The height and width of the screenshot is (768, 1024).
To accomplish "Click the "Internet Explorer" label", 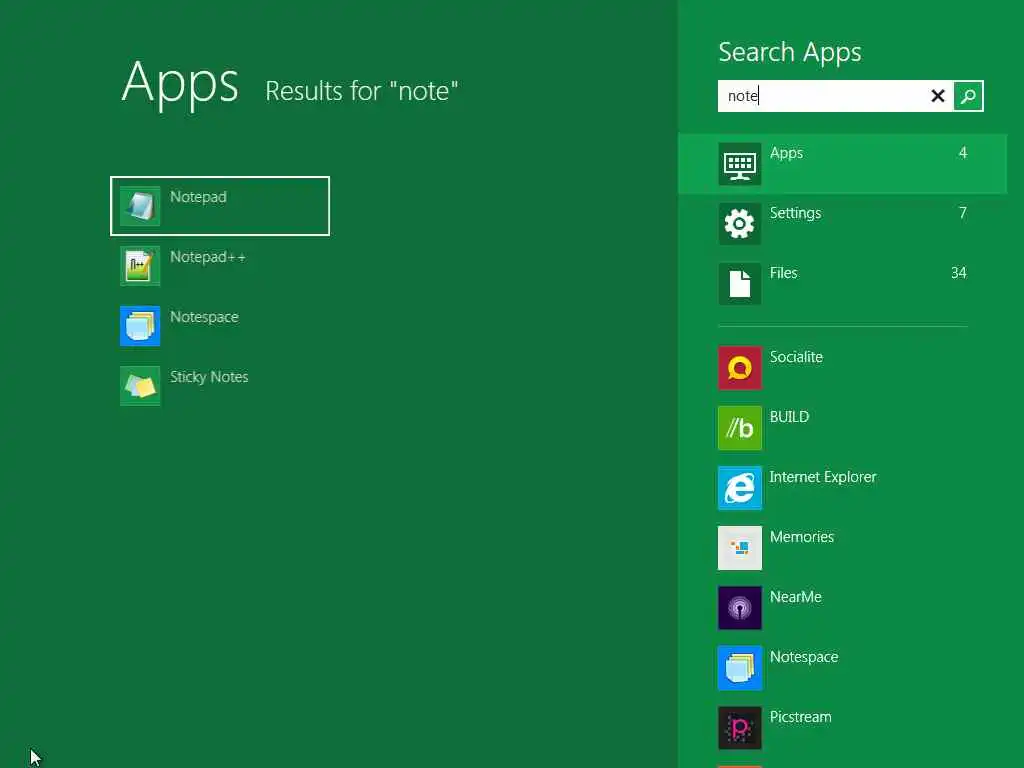I will (x=823, y=477).
